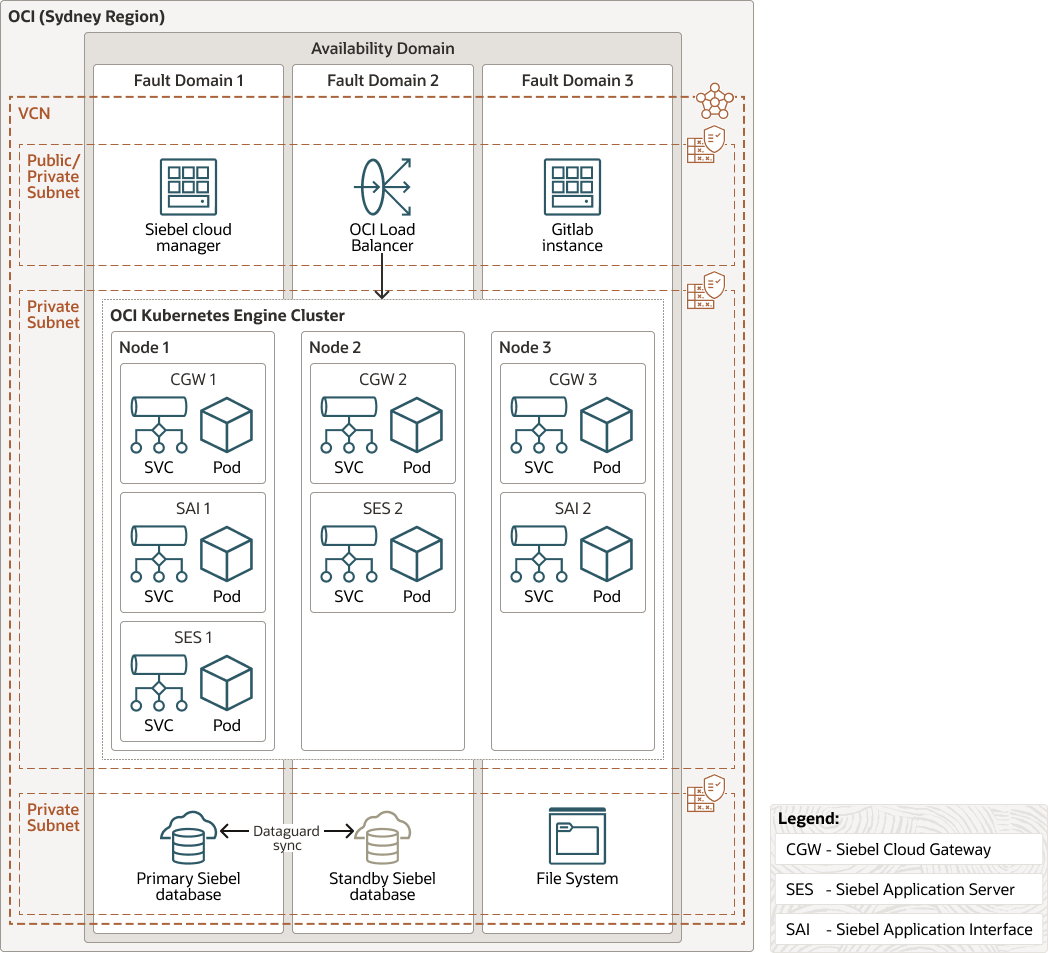Click the 'Fault Domain 2' label
This screenshot has width=1048, height=953.
pos(383,81)
